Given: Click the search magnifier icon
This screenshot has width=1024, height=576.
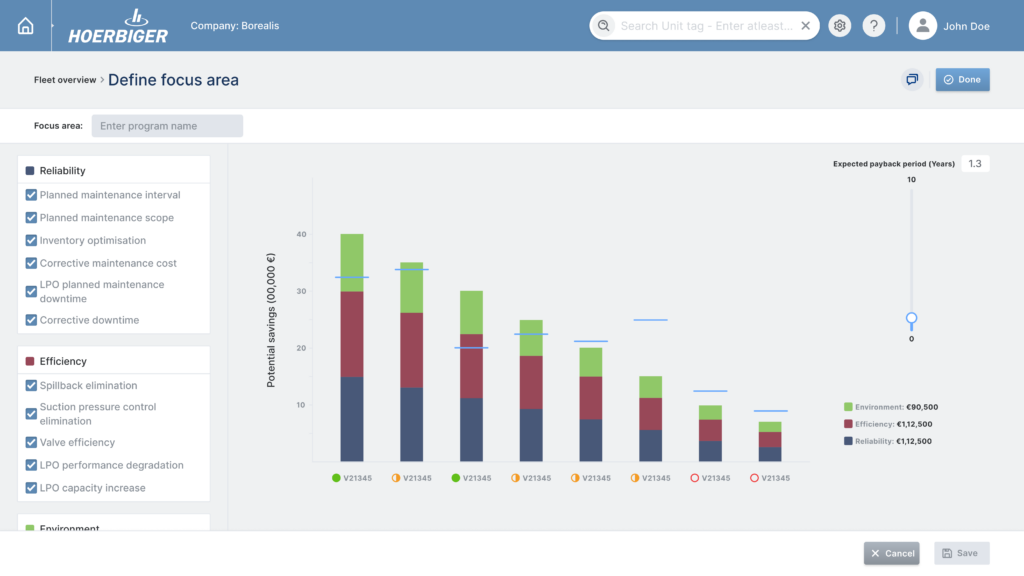Looking at the screenshot, I should (x=604, y=26).
